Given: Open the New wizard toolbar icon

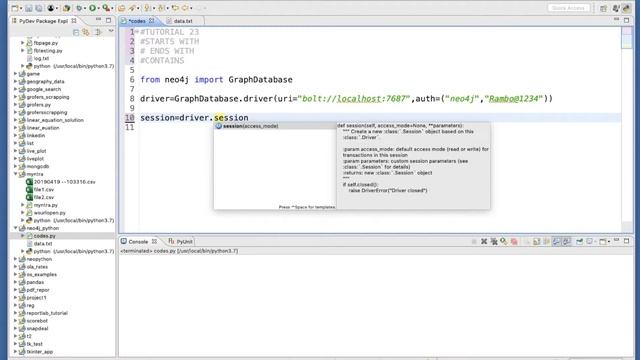Looking at the screenshot, I should coord(15,8).
